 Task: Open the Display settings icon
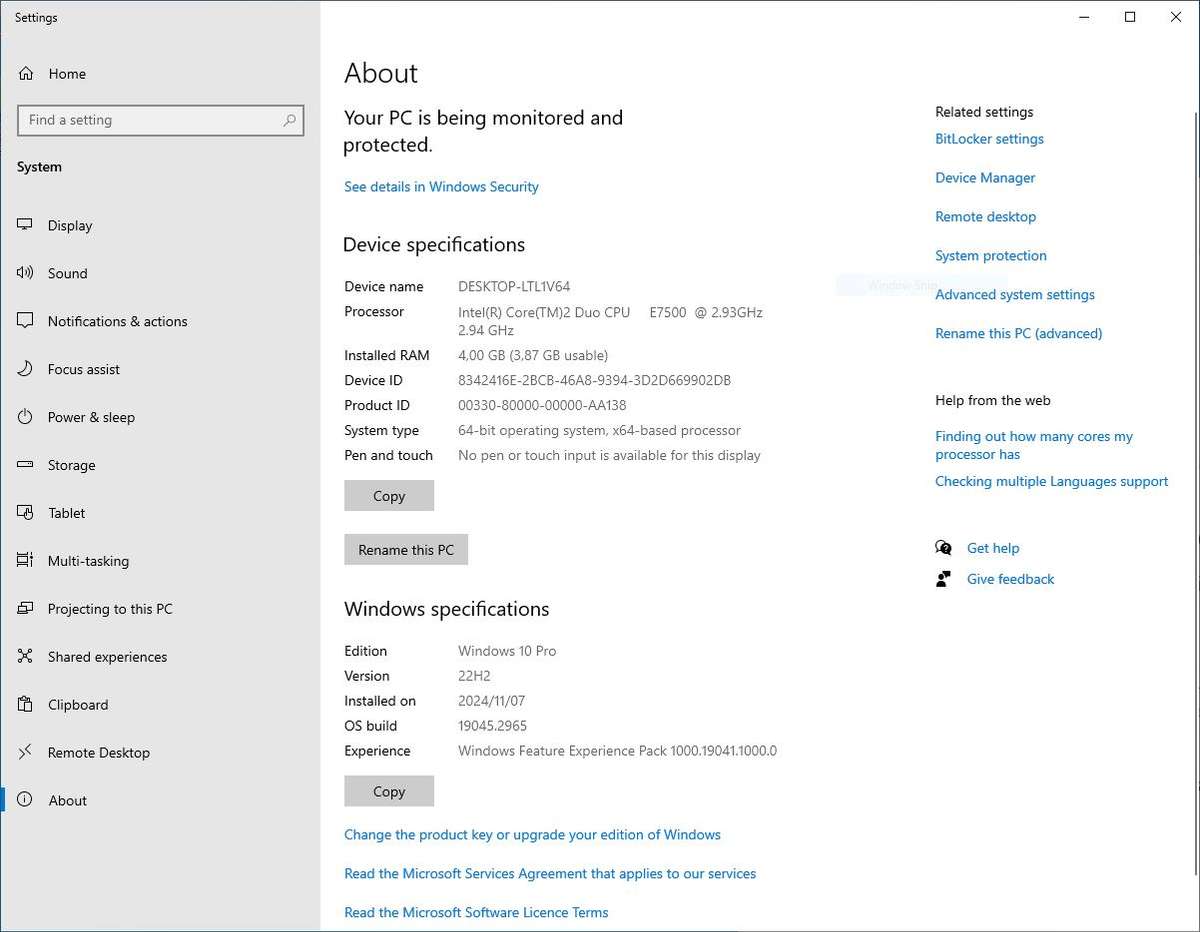[24, 225]
